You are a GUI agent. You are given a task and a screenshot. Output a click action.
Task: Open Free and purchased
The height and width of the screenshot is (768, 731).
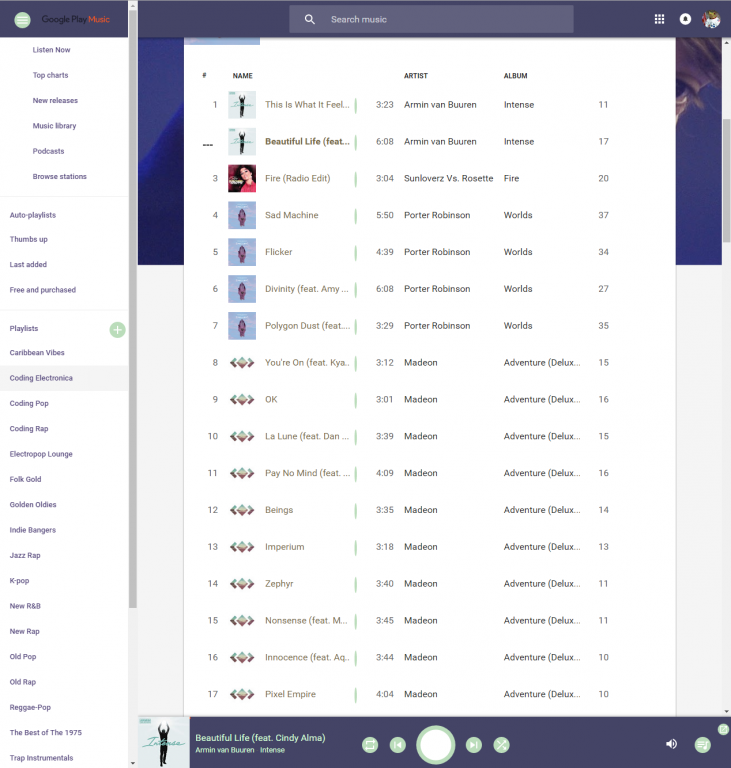tap(43, 290)
